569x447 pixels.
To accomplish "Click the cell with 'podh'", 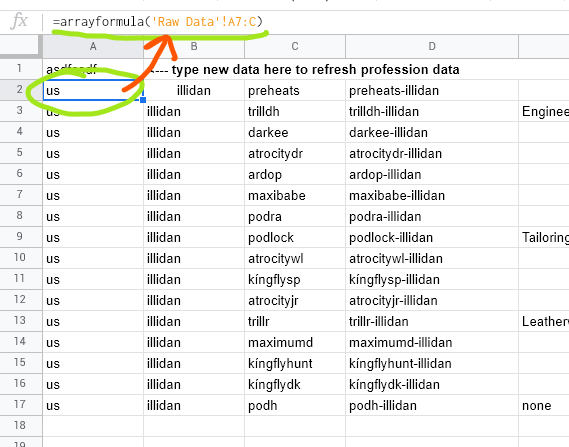I will 295,406.
